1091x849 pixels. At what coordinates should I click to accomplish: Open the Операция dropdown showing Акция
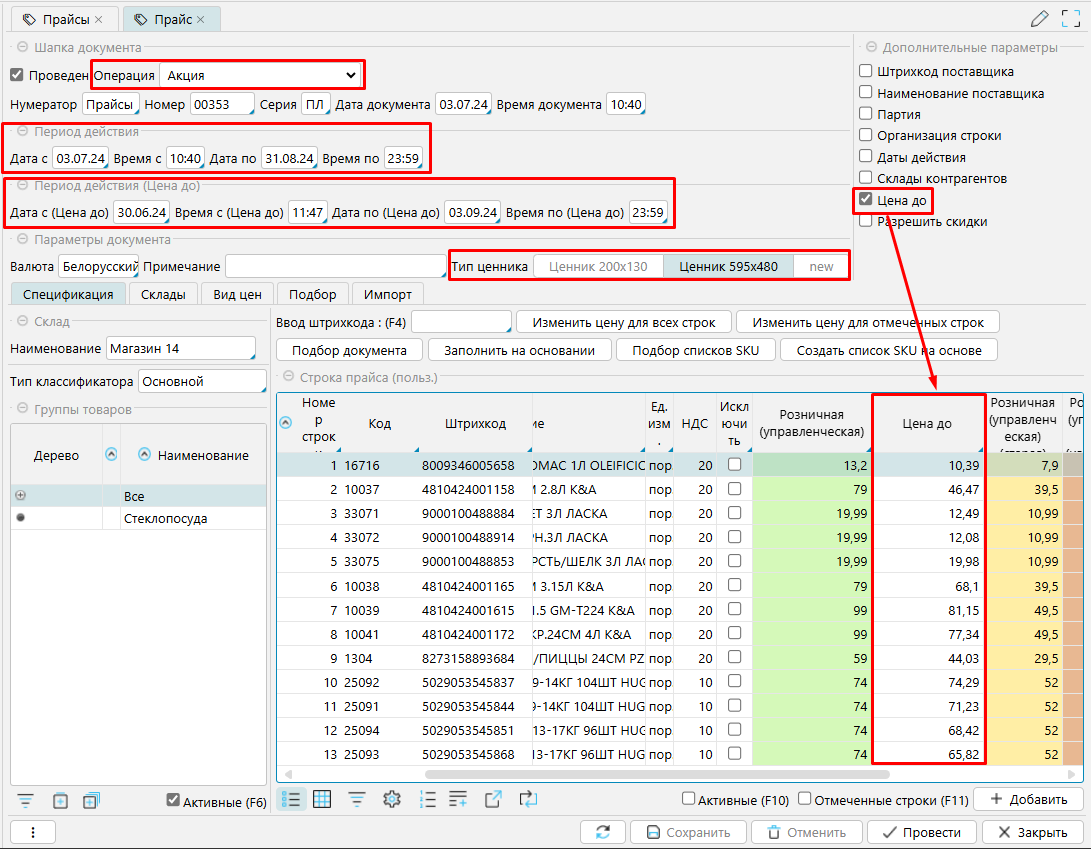coord(261,75)
